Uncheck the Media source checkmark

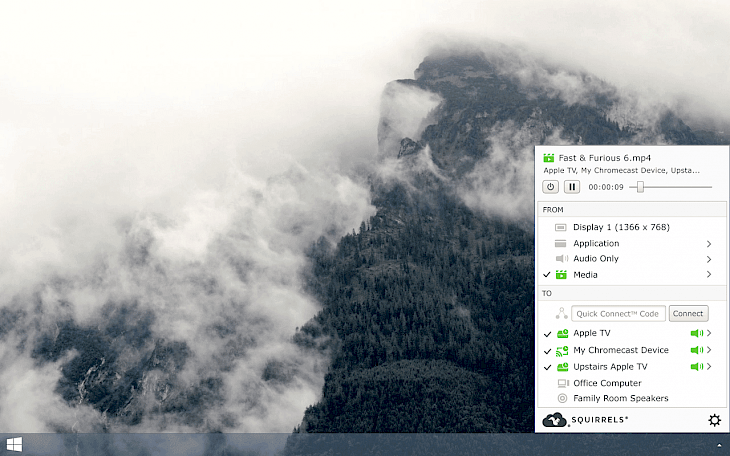tap(547, 275)
